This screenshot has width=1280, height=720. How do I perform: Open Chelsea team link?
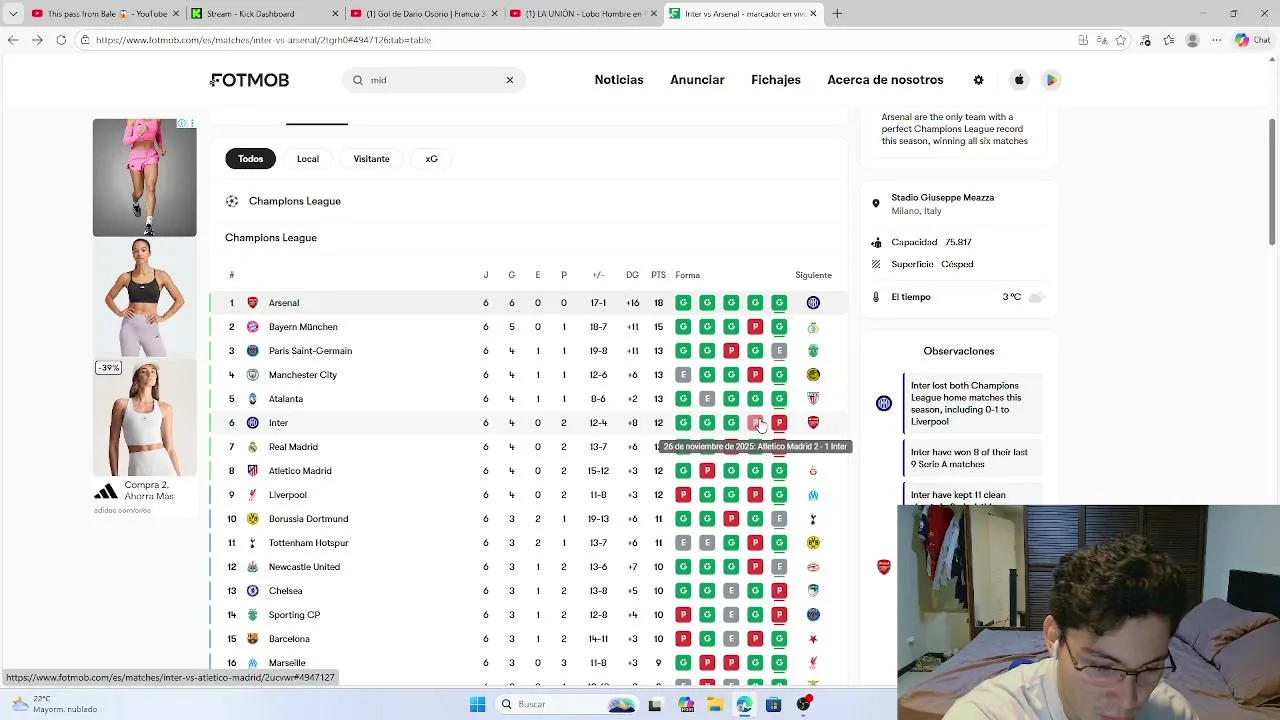pyautogui.click(x=285, y=591)
